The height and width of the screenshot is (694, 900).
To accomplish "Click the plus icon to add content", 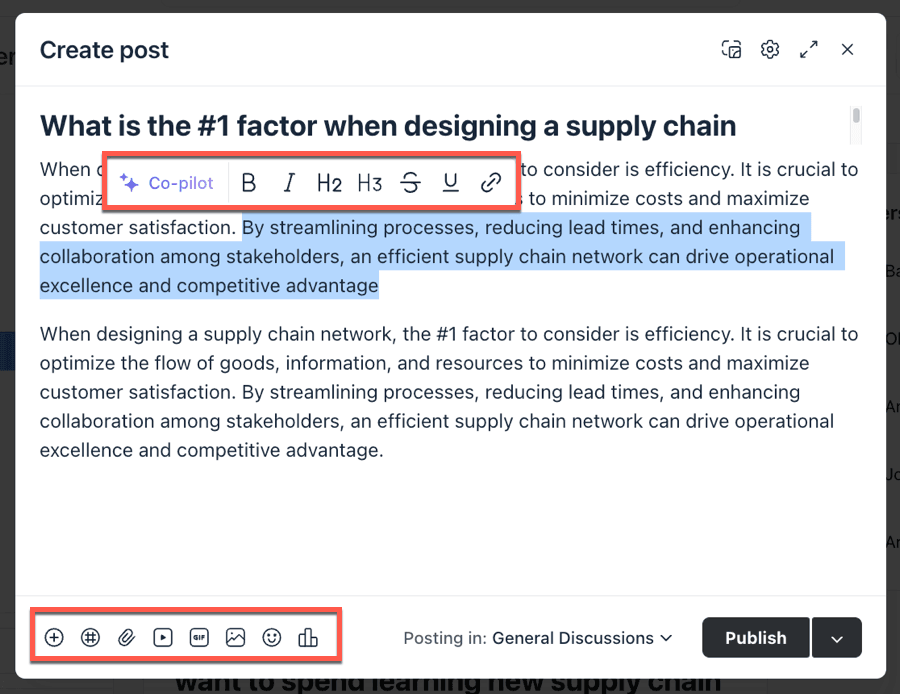I will [54, 637].
